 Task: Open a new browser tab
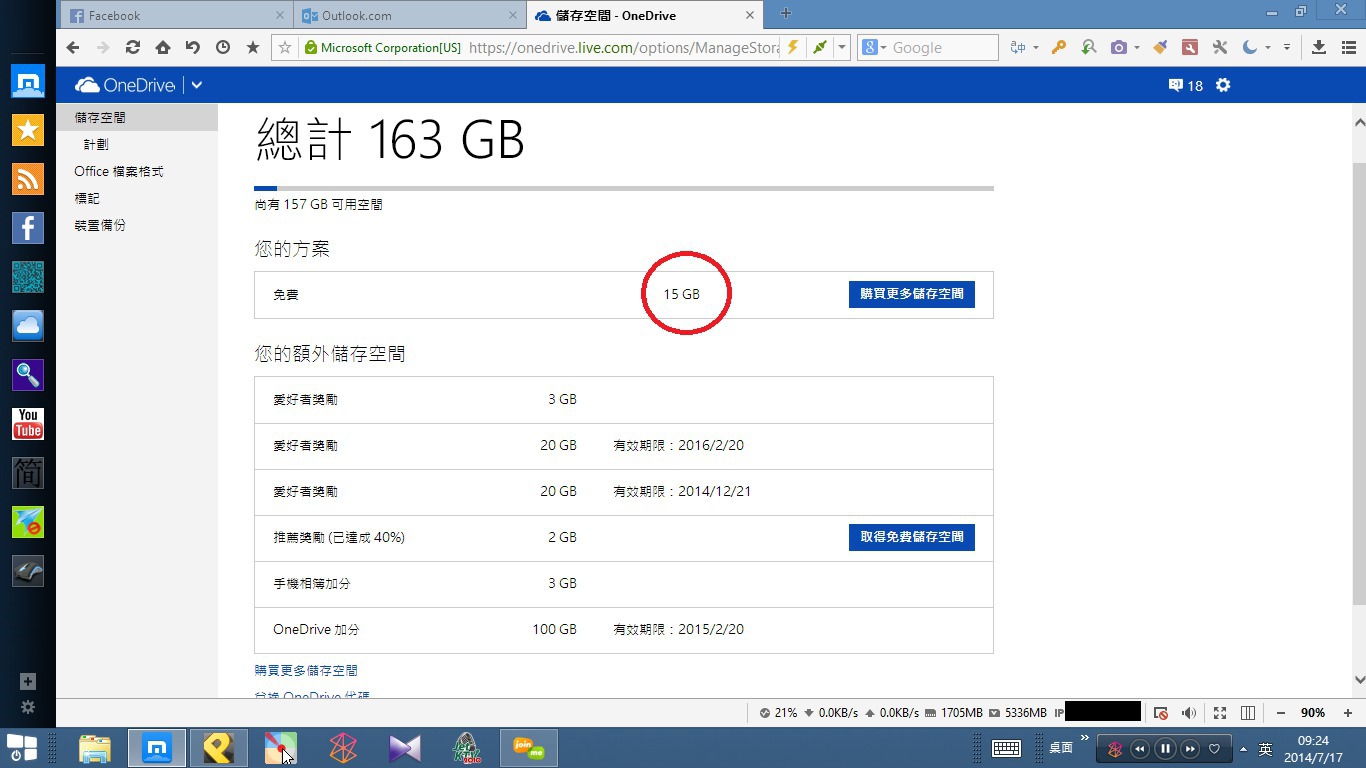pyautogui.click(x=786, y=14)
